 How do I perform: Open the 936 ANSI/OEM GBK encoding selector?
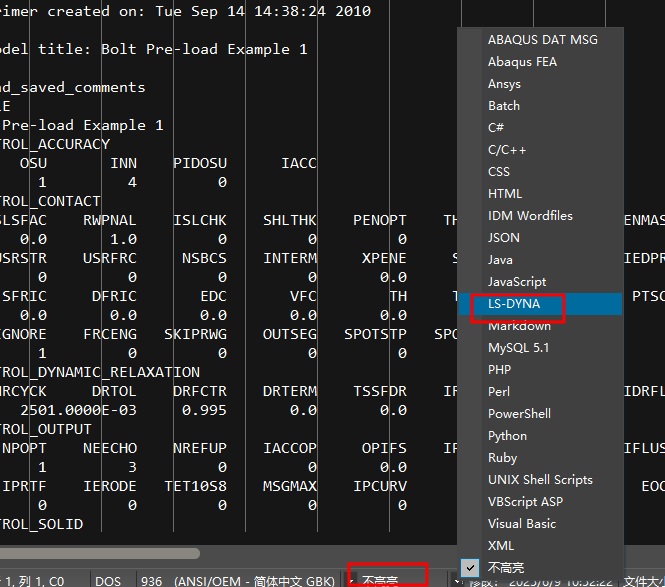pos(238,581)
